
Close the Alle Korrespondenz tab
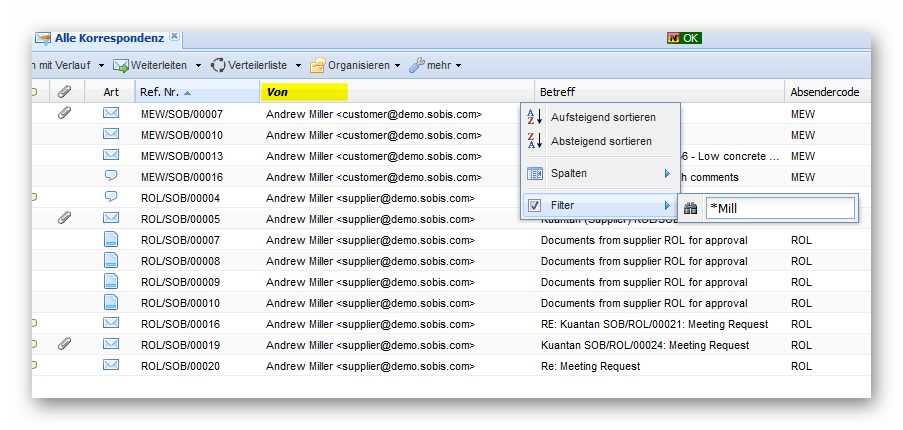point(174,36)
